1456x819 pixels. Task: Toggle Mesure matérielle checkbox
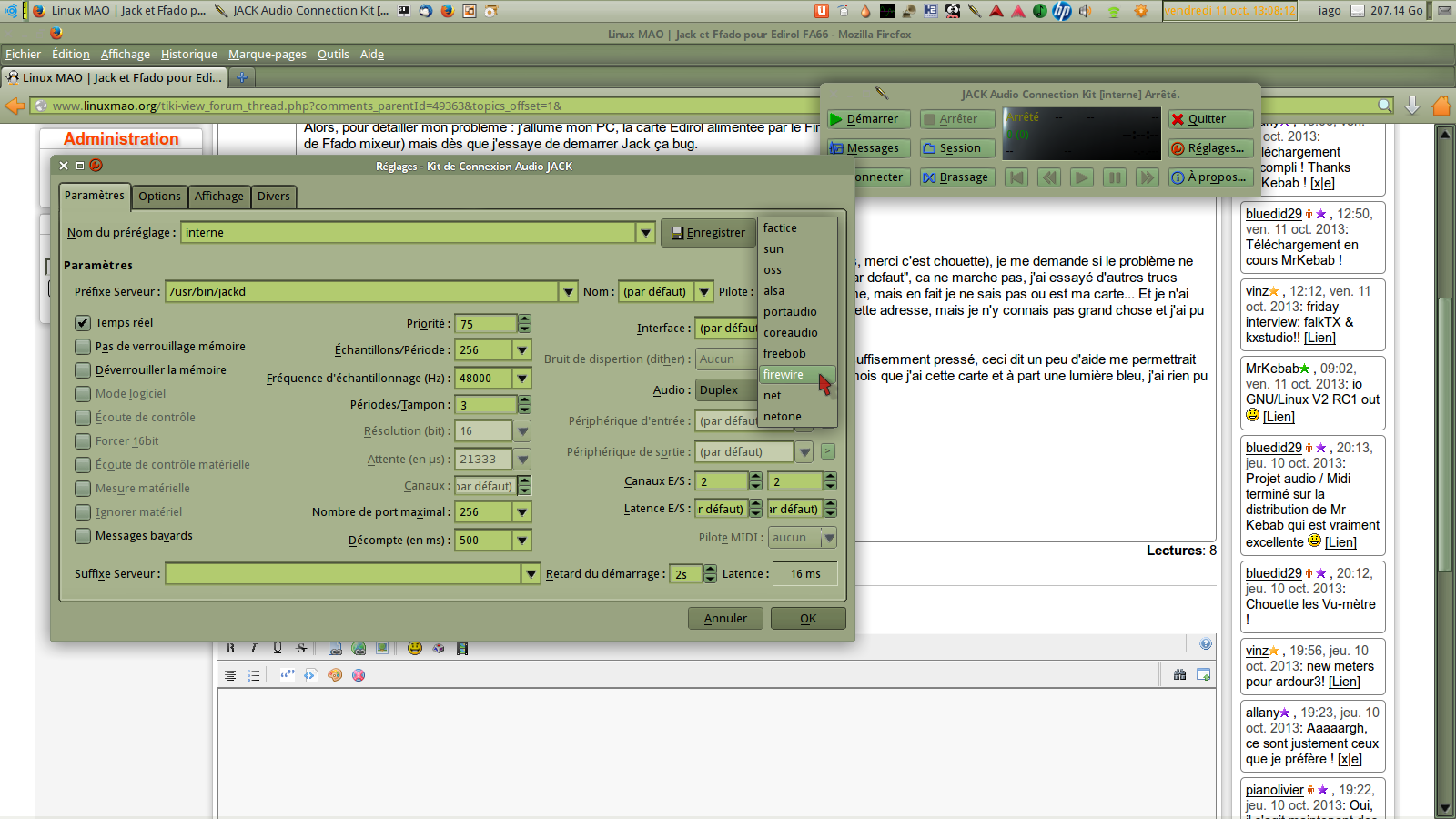[83, 489]
